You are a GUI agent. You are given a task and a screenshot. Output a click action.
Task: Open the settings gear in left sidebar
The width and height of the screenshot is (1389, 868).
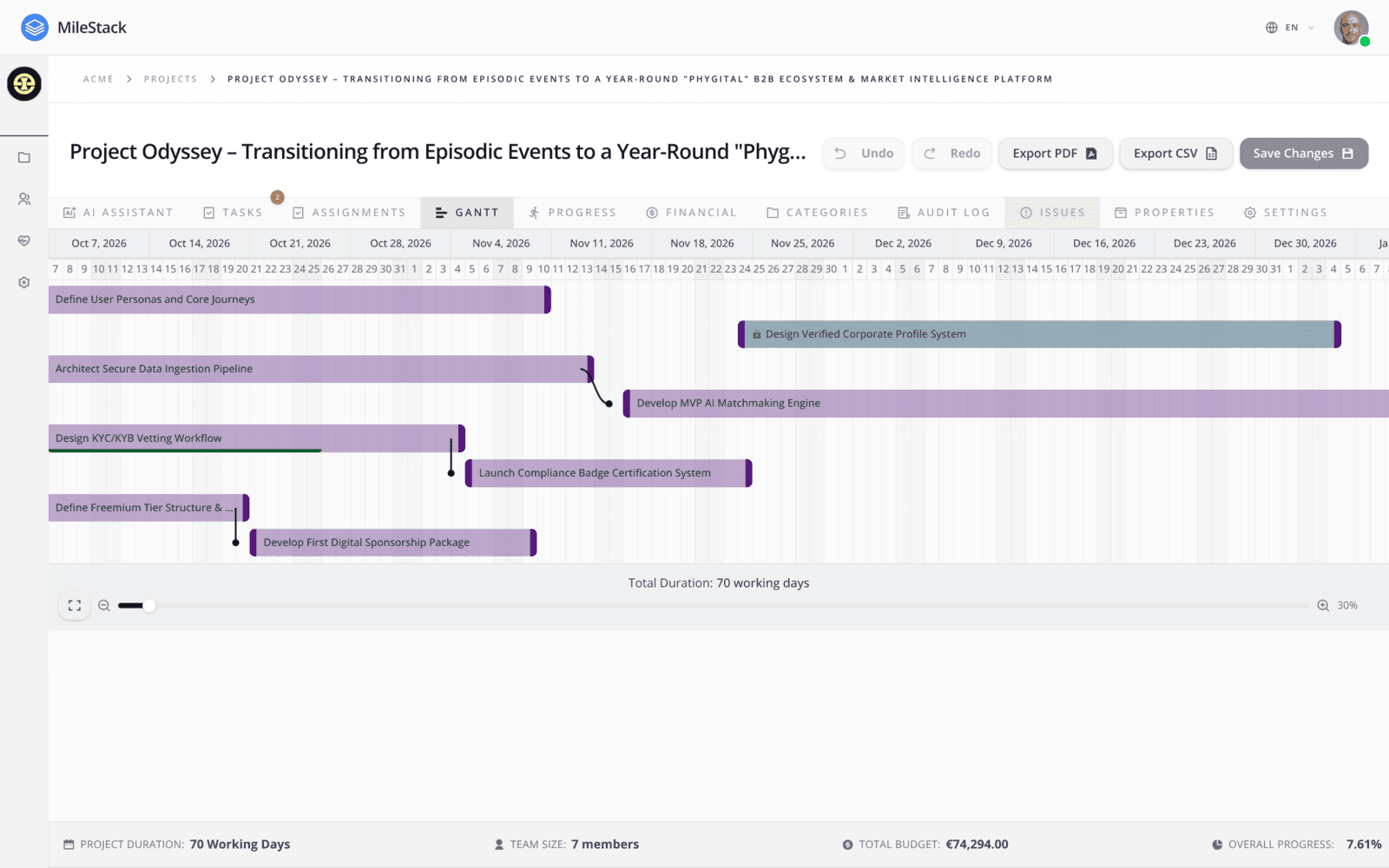[24, 282]
